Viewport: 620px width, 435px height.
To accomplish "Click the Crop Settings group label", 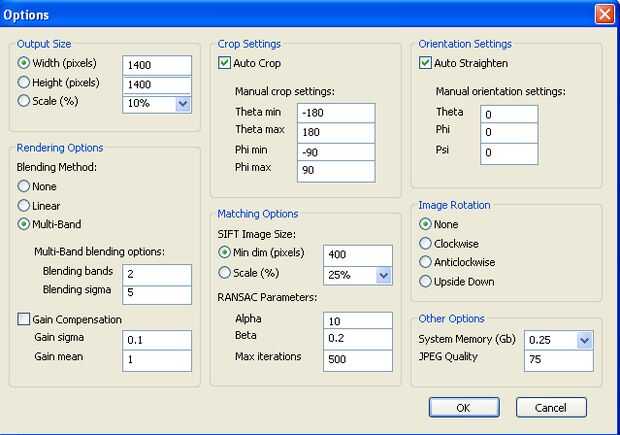I will click(249, 44).
